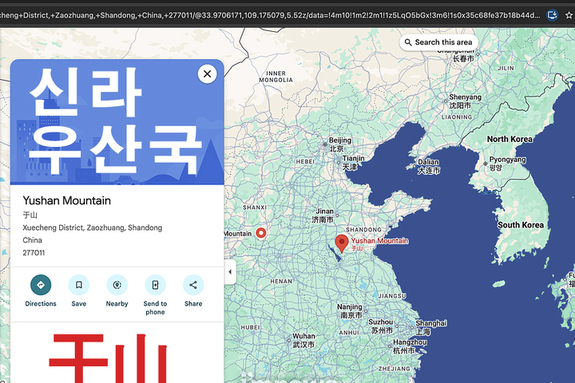Image resolution: width=575 pixels, height=383 pixels.
Task: Select Shenyang label on the map
Action: click(465, 101)
